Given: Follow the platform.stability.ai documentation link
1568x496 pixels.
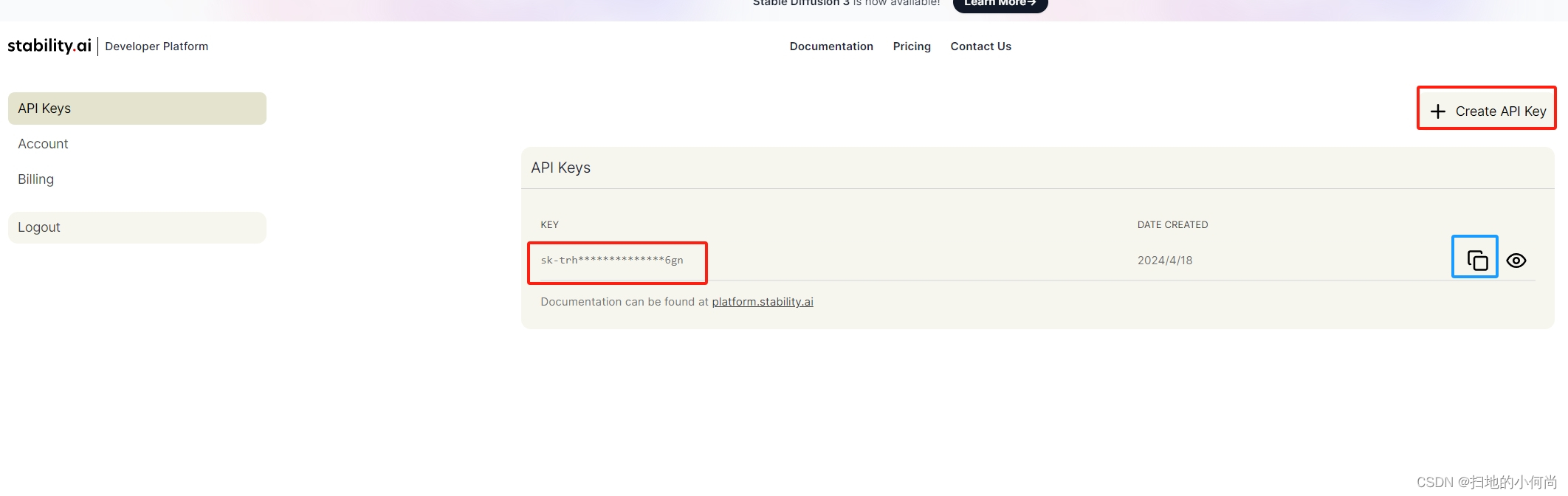Looking at the screenshot, I should (x=763, y=301).
